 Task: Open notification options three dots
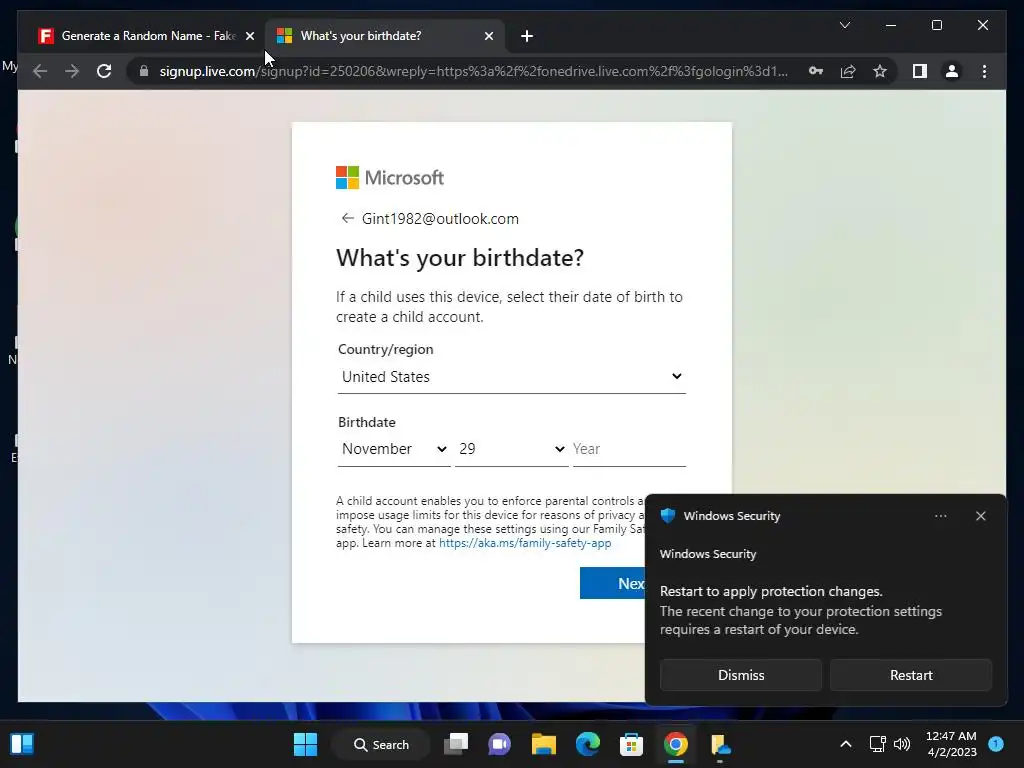(x=940, y=516)
